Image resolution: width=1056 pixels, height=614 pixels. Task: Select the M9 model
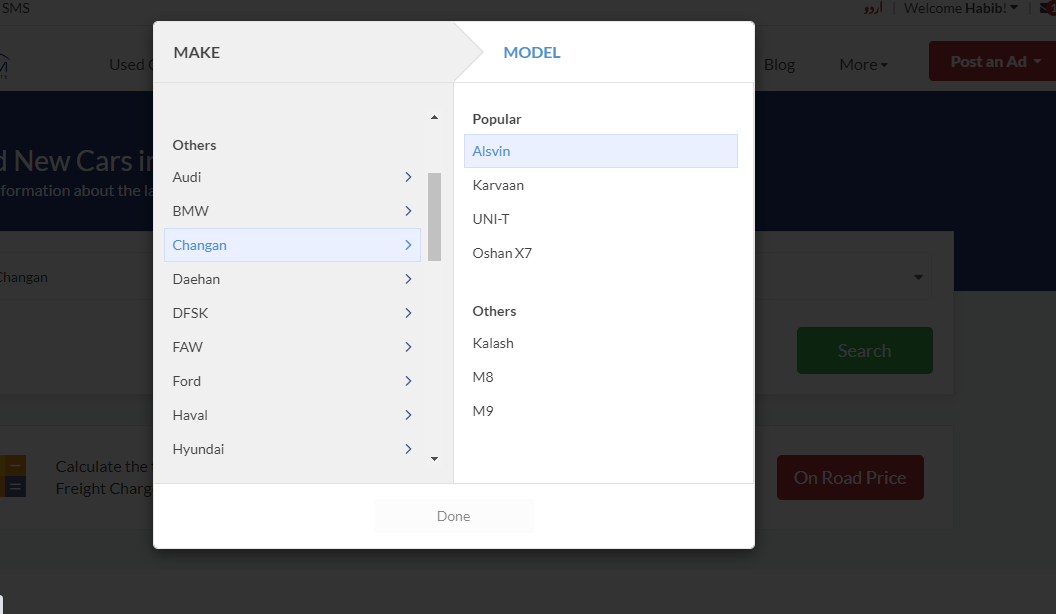pyautogui.click(x=601, y=411)
